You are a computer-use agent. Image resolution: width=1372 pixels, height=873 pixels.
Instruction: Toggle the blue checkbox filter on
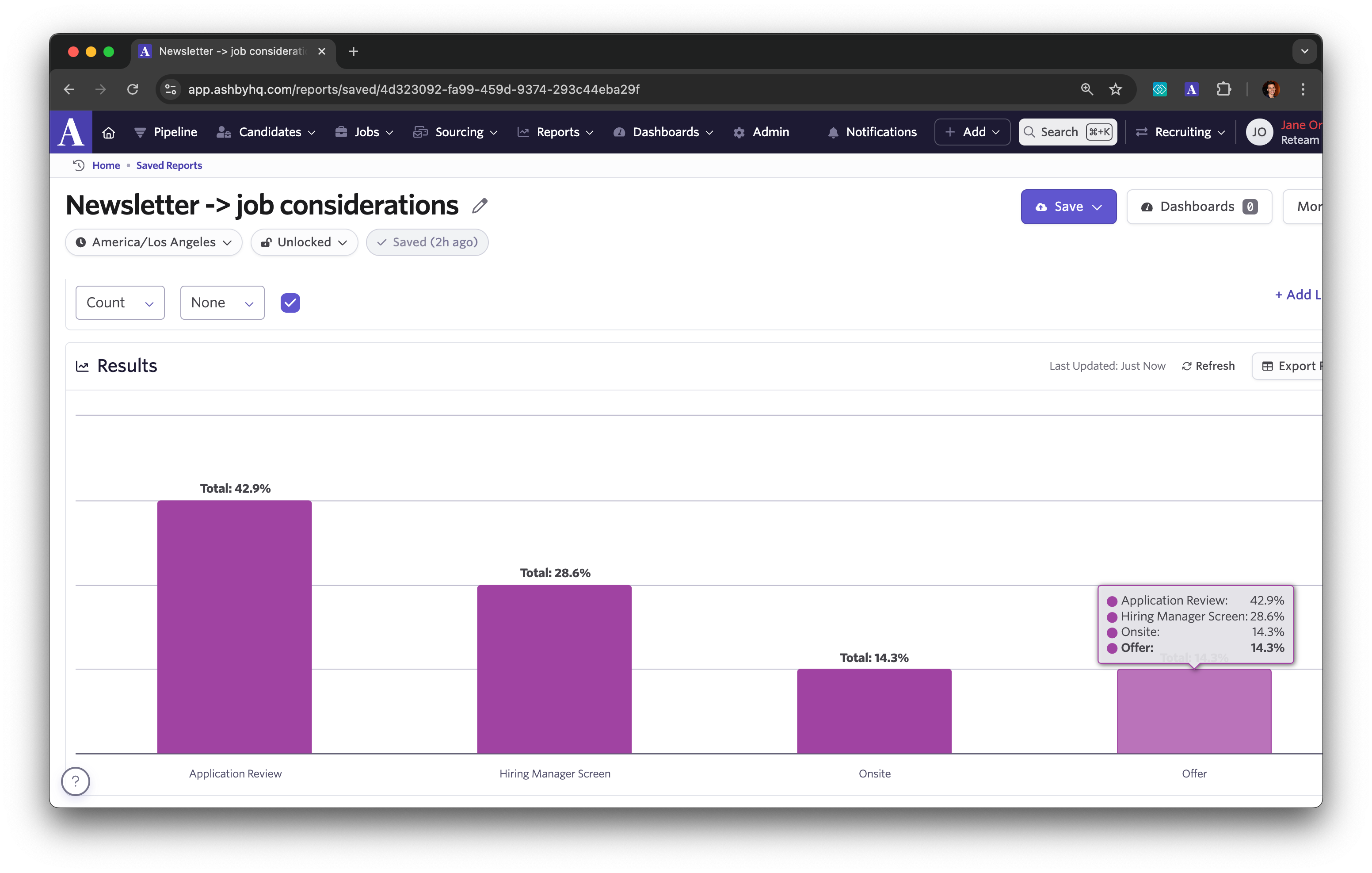(291, 302)
